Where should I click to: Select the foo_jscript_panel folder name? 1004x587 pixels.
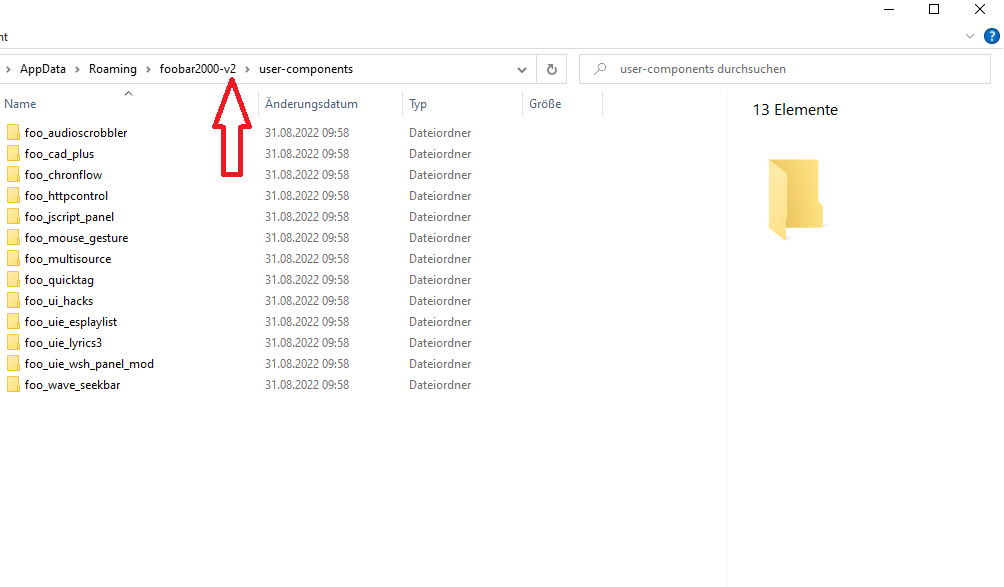tap(69, 217)
